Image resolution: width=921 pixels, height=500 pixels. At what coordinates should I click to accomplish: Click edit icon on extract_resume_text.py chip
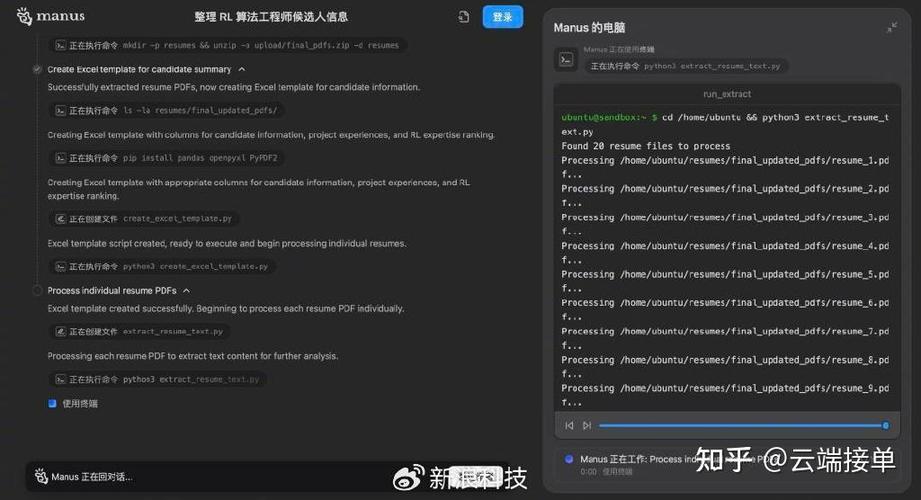click(x=60, y=331)
